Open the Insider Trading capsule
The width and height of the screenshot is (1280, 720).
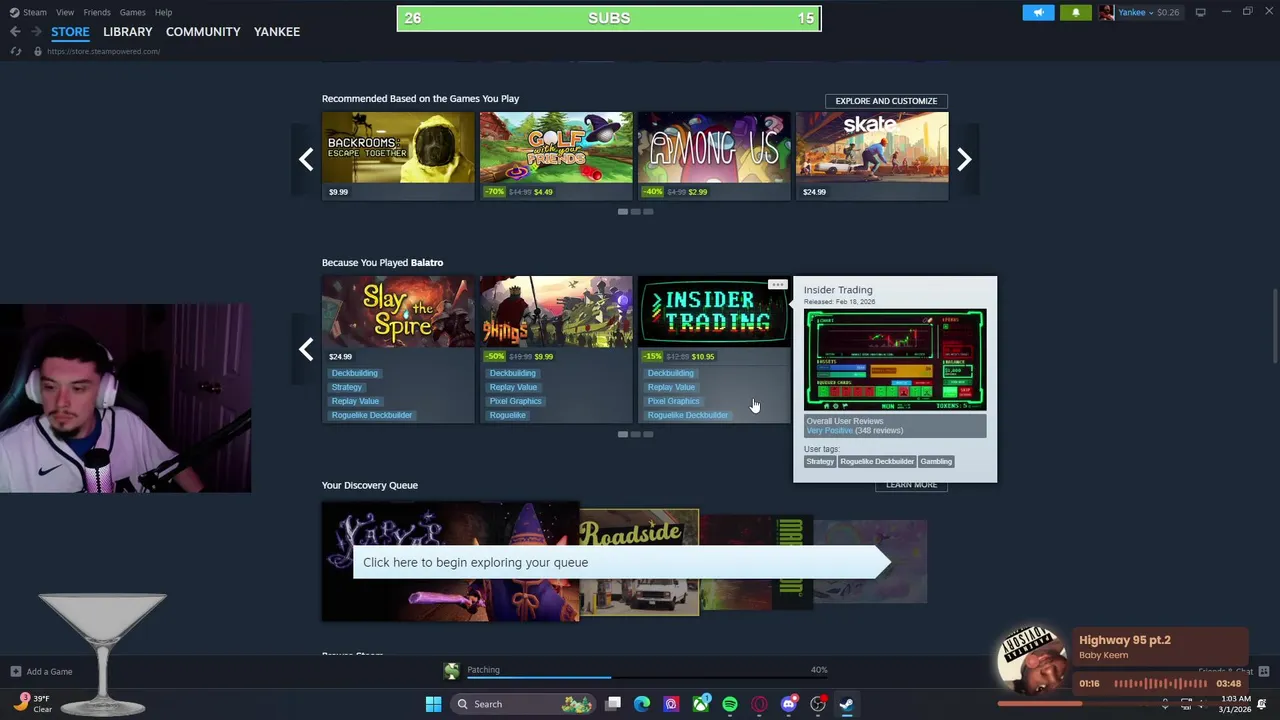click(714, 312)
